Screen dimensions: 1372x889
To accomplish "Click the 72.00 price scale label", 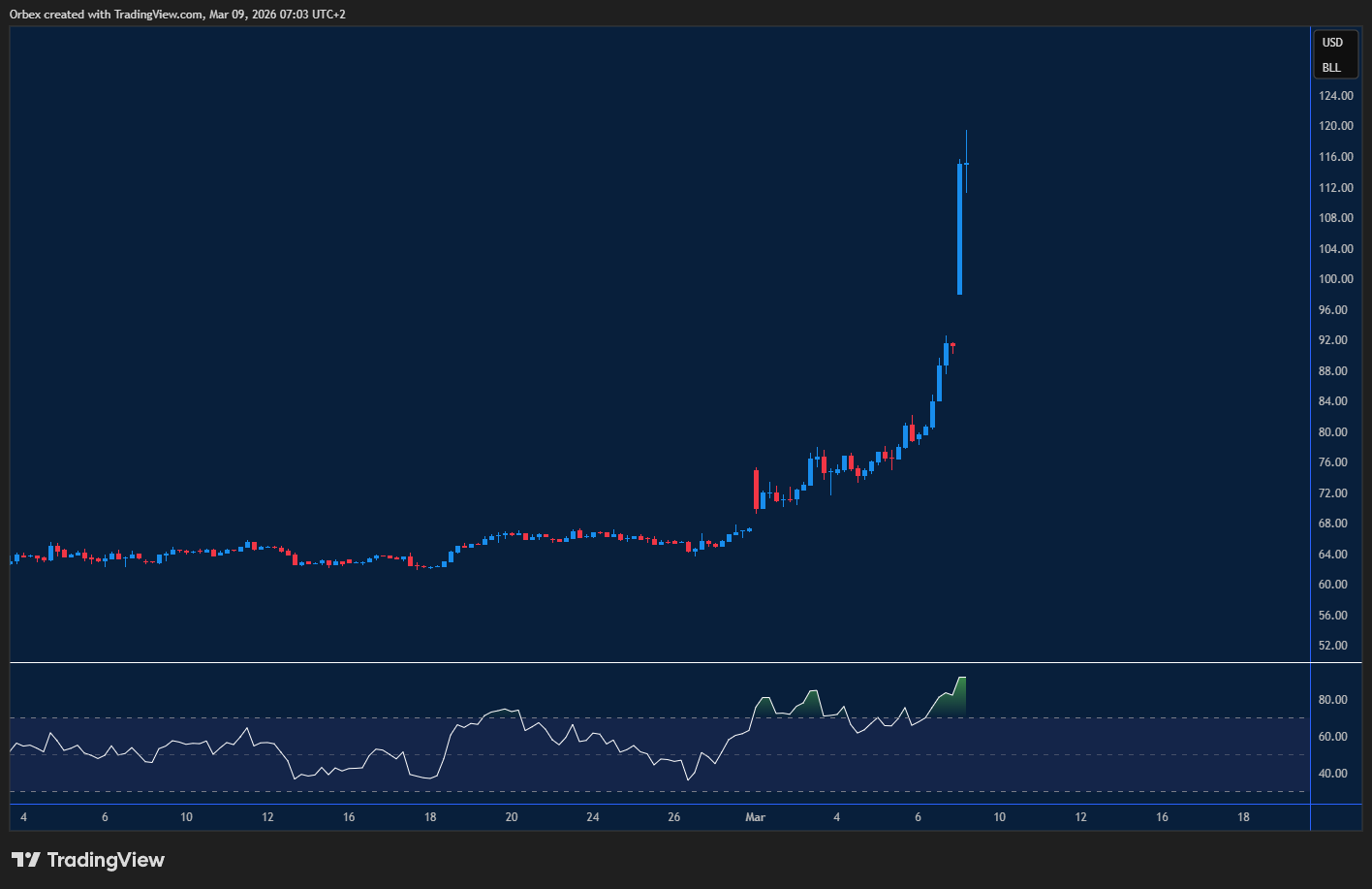I will (1333, 493).
